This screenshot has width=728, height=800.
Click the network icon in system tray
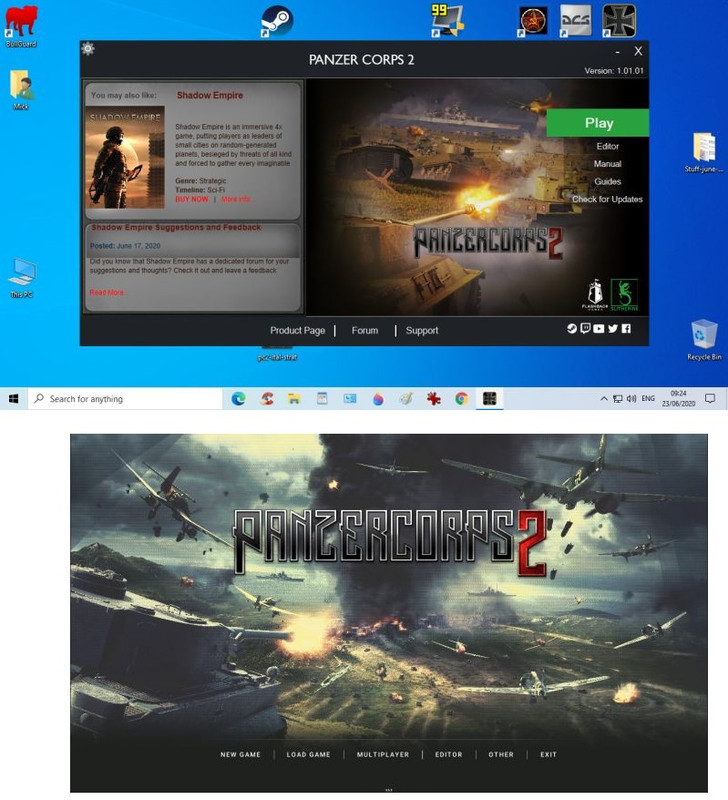tap(618, 399)
